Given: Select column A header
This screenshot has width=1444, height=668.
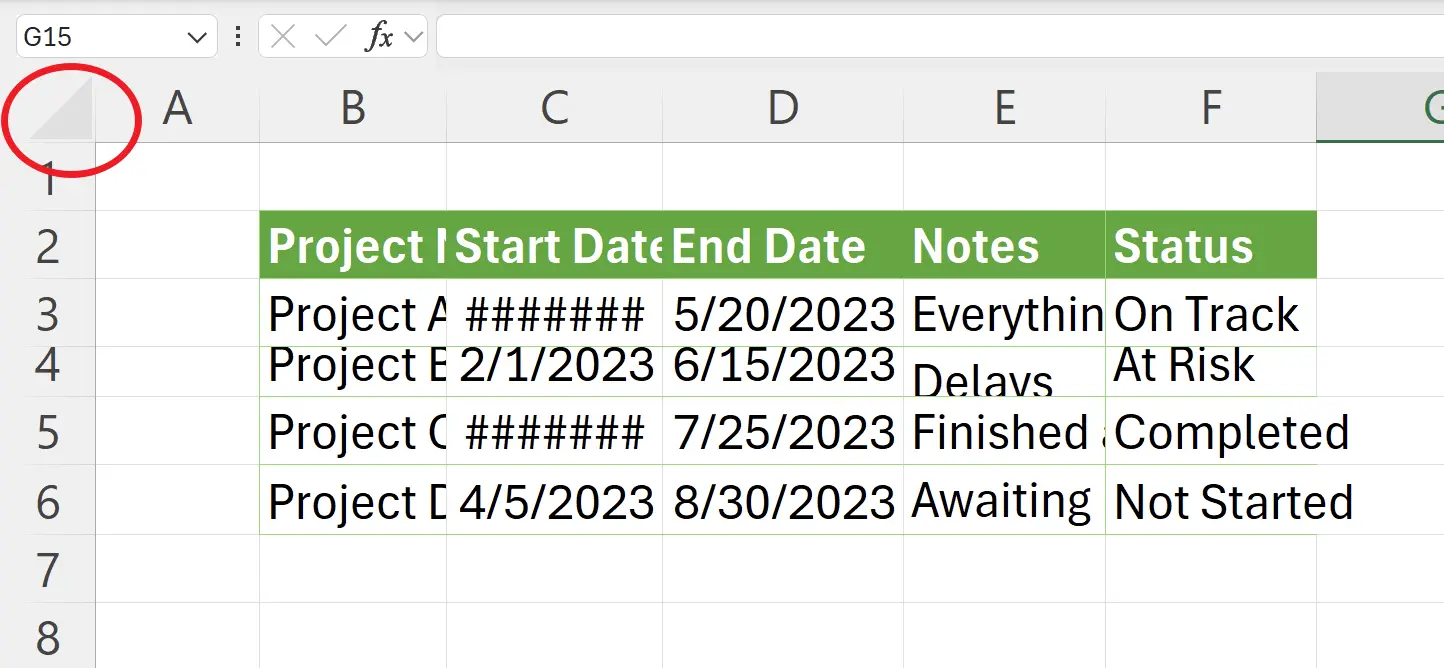Looking at the screenshot, I should (177, 108).
